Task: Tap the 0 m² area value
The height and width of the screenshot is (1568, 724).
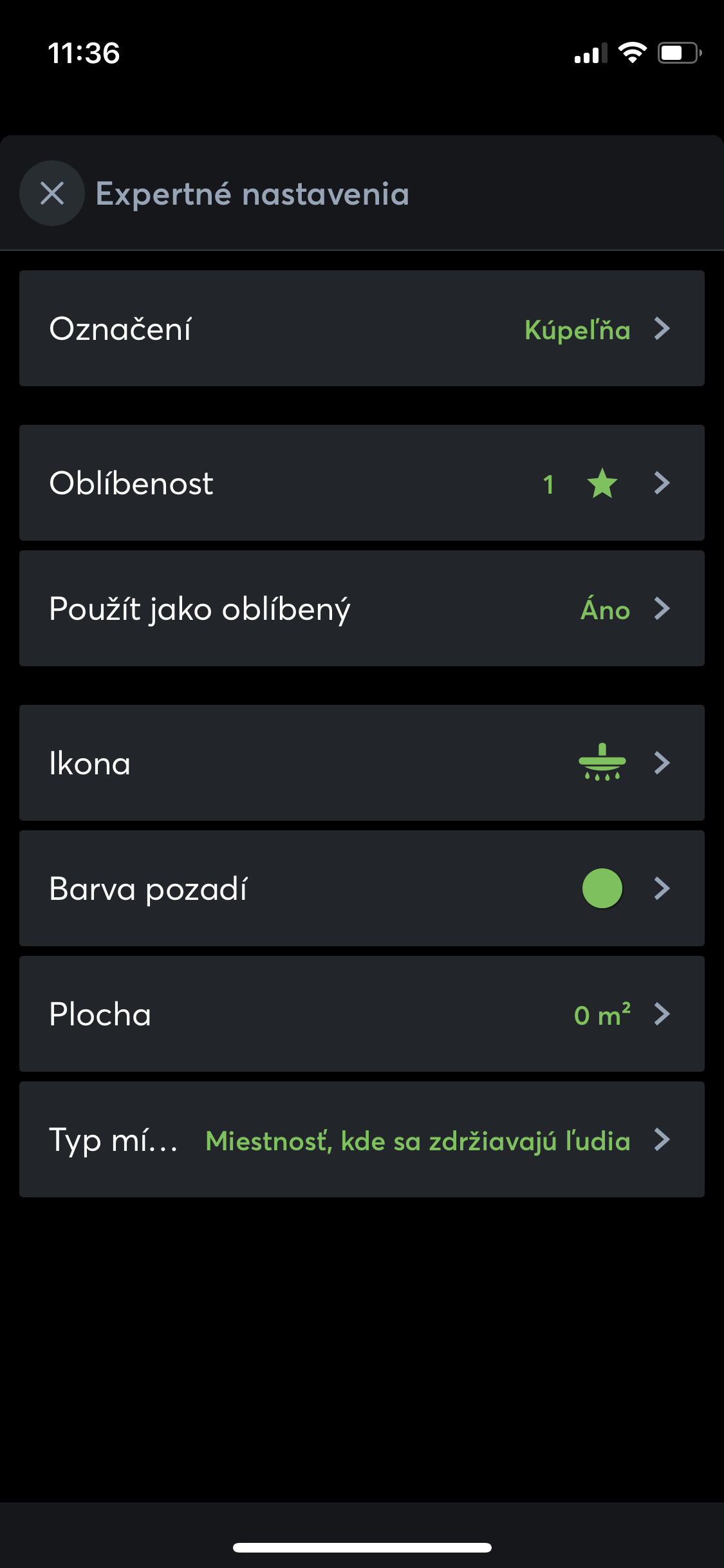Action: click(x=602, y=1015)
